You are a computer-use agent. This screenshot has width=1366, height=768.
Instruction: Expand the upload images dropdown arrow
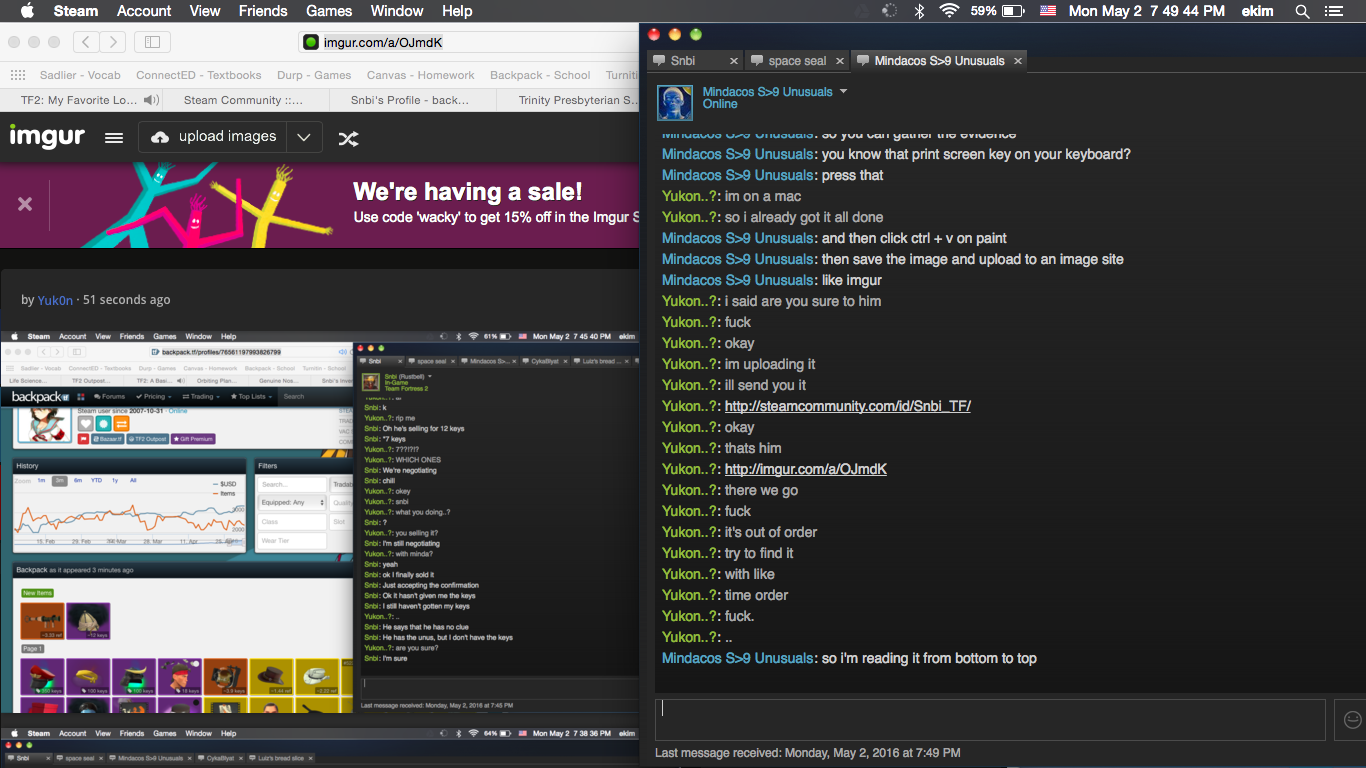[304, 137]
